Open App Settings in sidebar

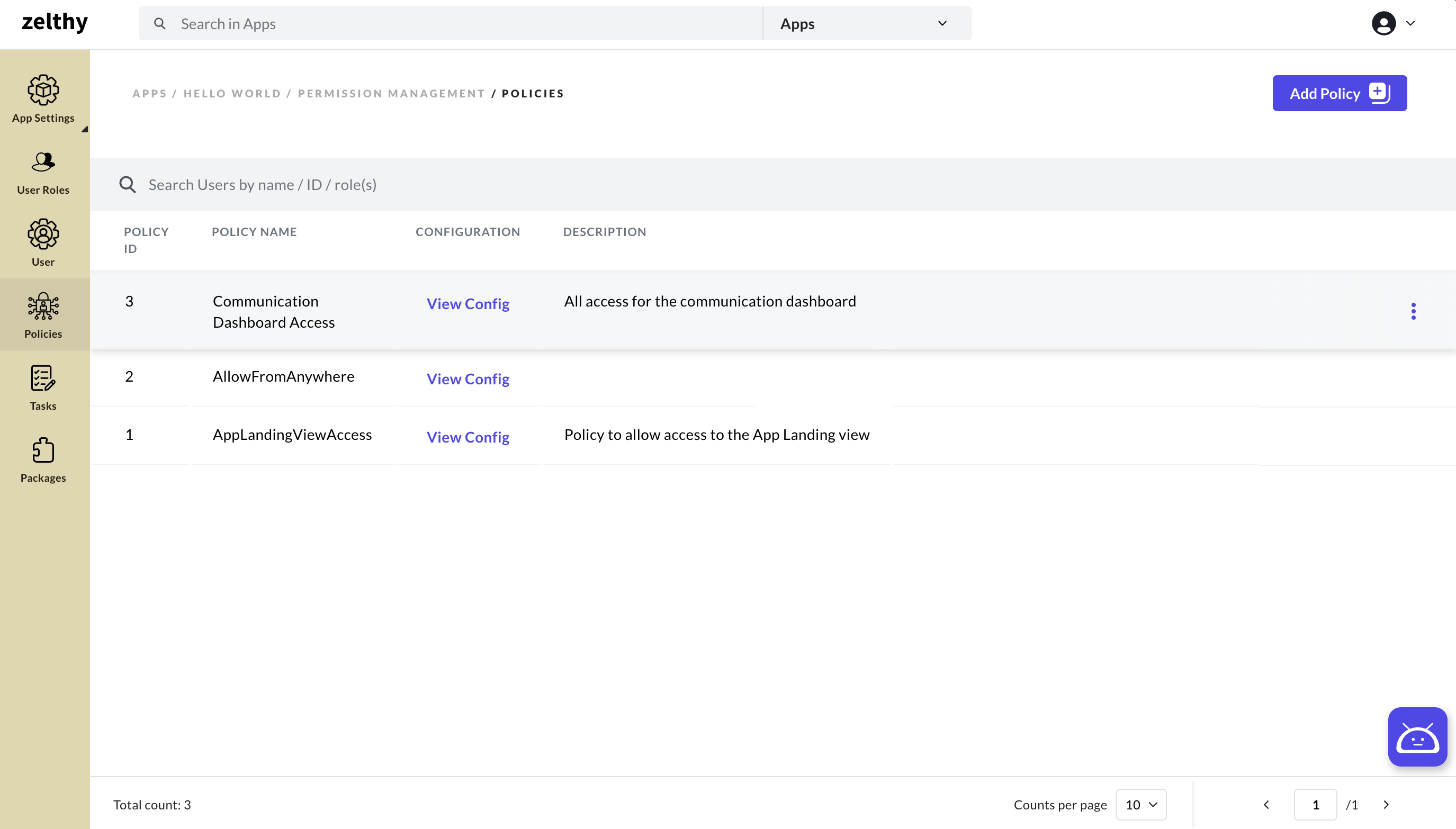point(43,98)
